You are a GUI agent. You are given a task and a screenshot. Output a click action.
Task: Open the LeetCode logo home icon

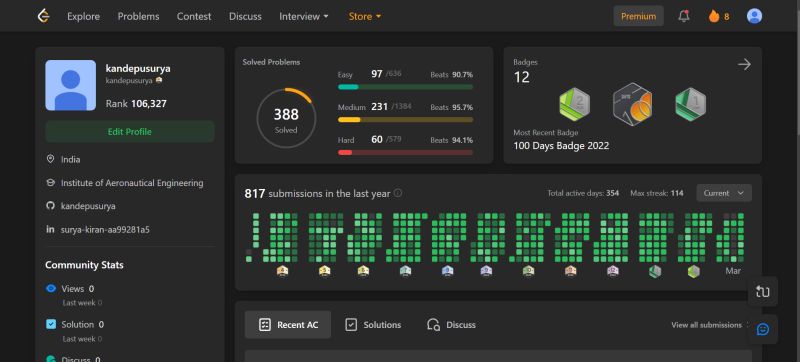(x=44, y=16)
